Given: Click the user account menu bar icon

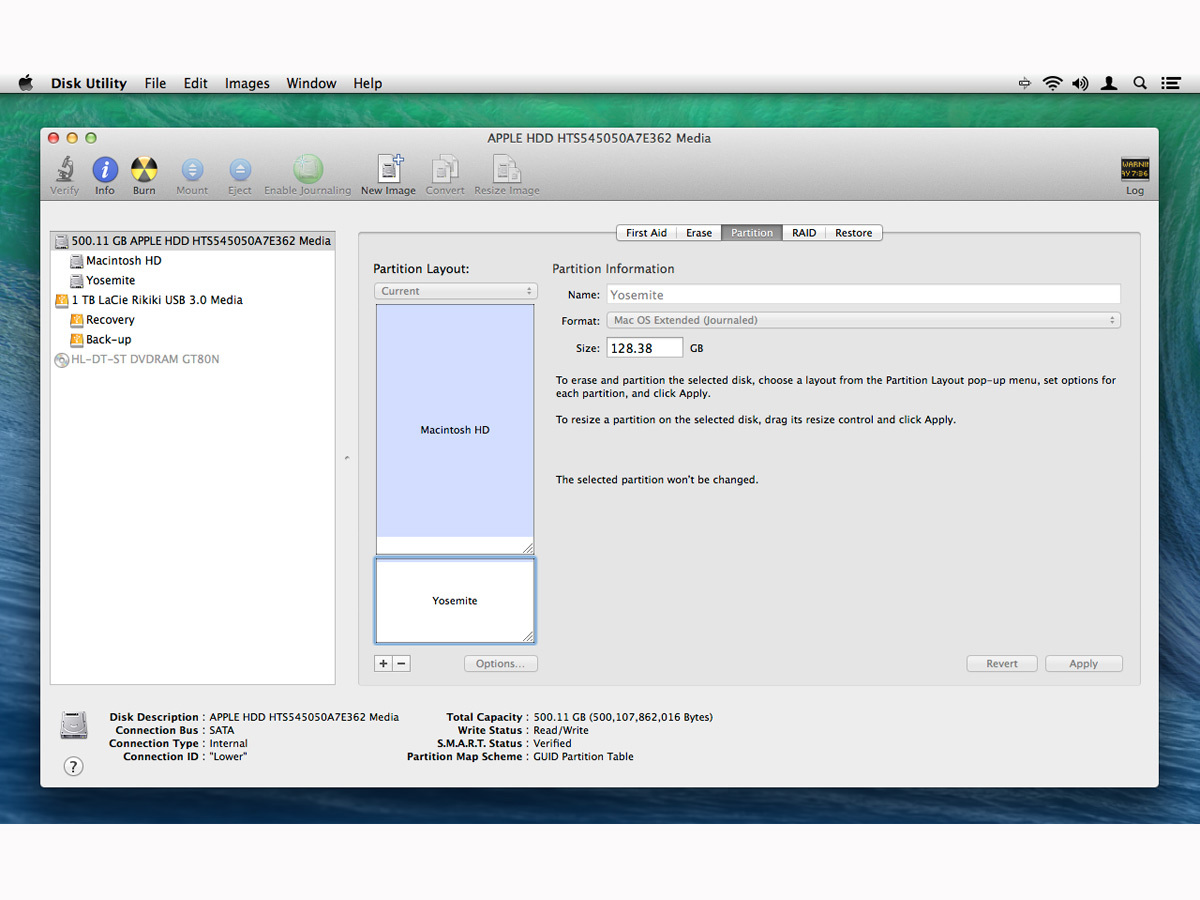Looking at the screenshot, I should pyautogui.click(x=1109, y=84).
